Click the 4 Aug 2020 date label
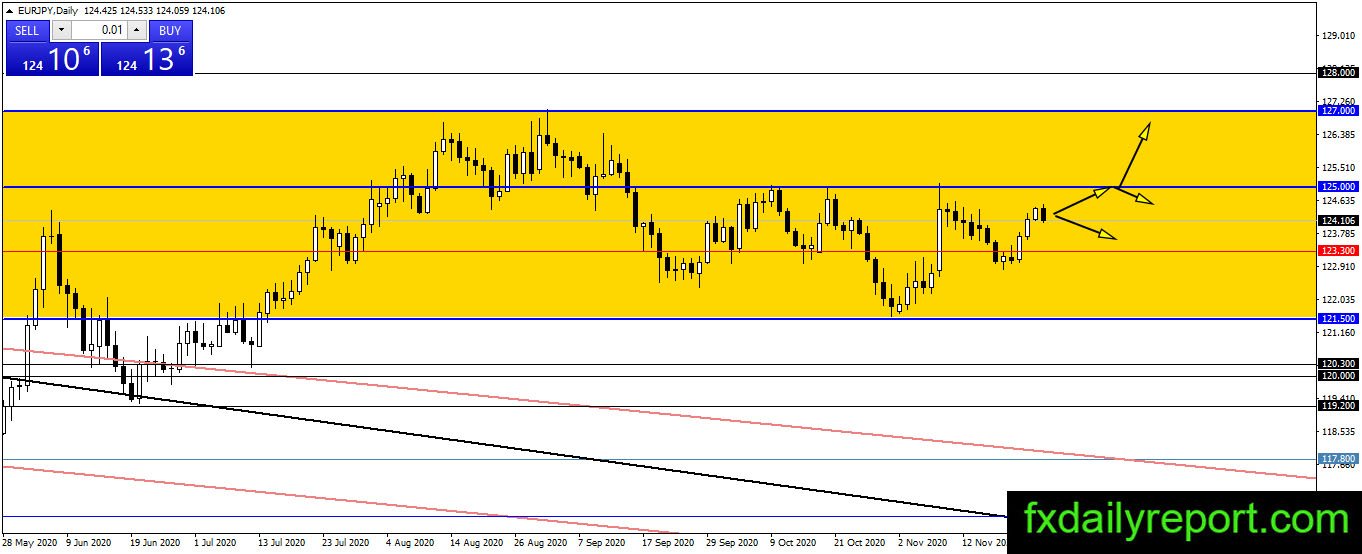The image size is (1362, 554). coord(410,544)
